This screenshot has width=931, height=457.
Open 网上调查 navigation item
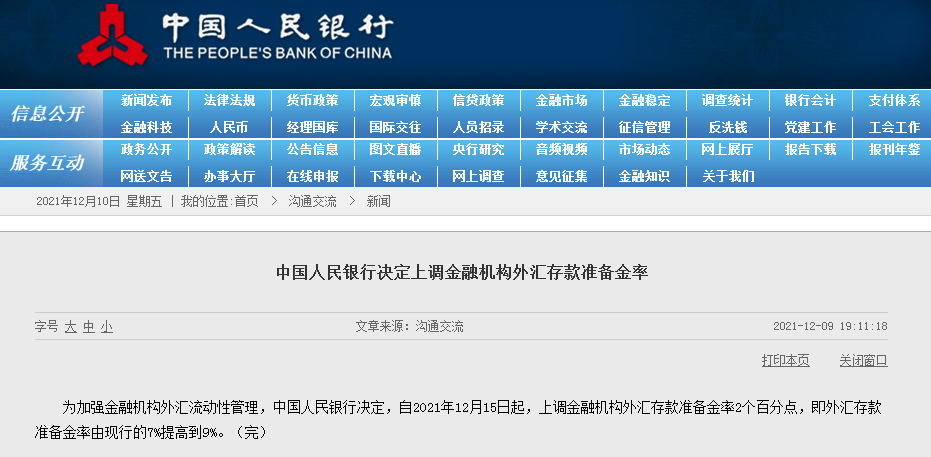pos(478,176)
